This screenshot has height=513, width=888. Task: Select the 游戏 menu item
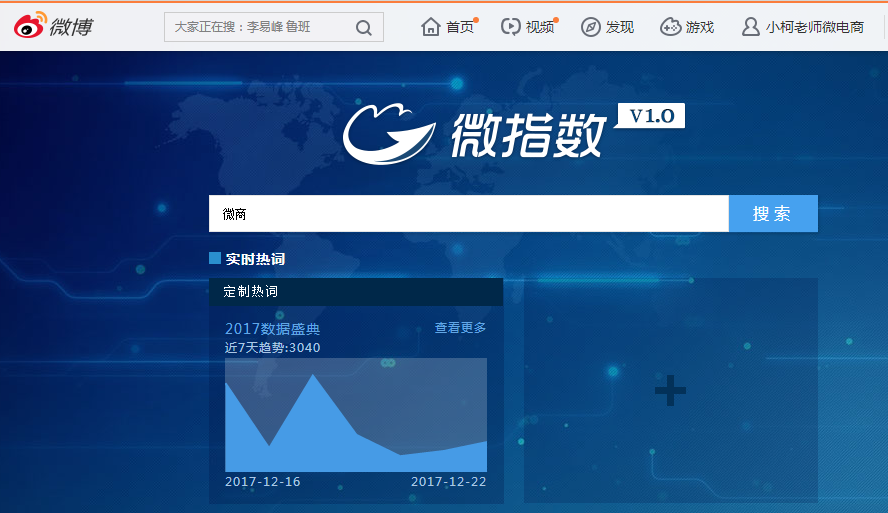[x=700, y=27]
